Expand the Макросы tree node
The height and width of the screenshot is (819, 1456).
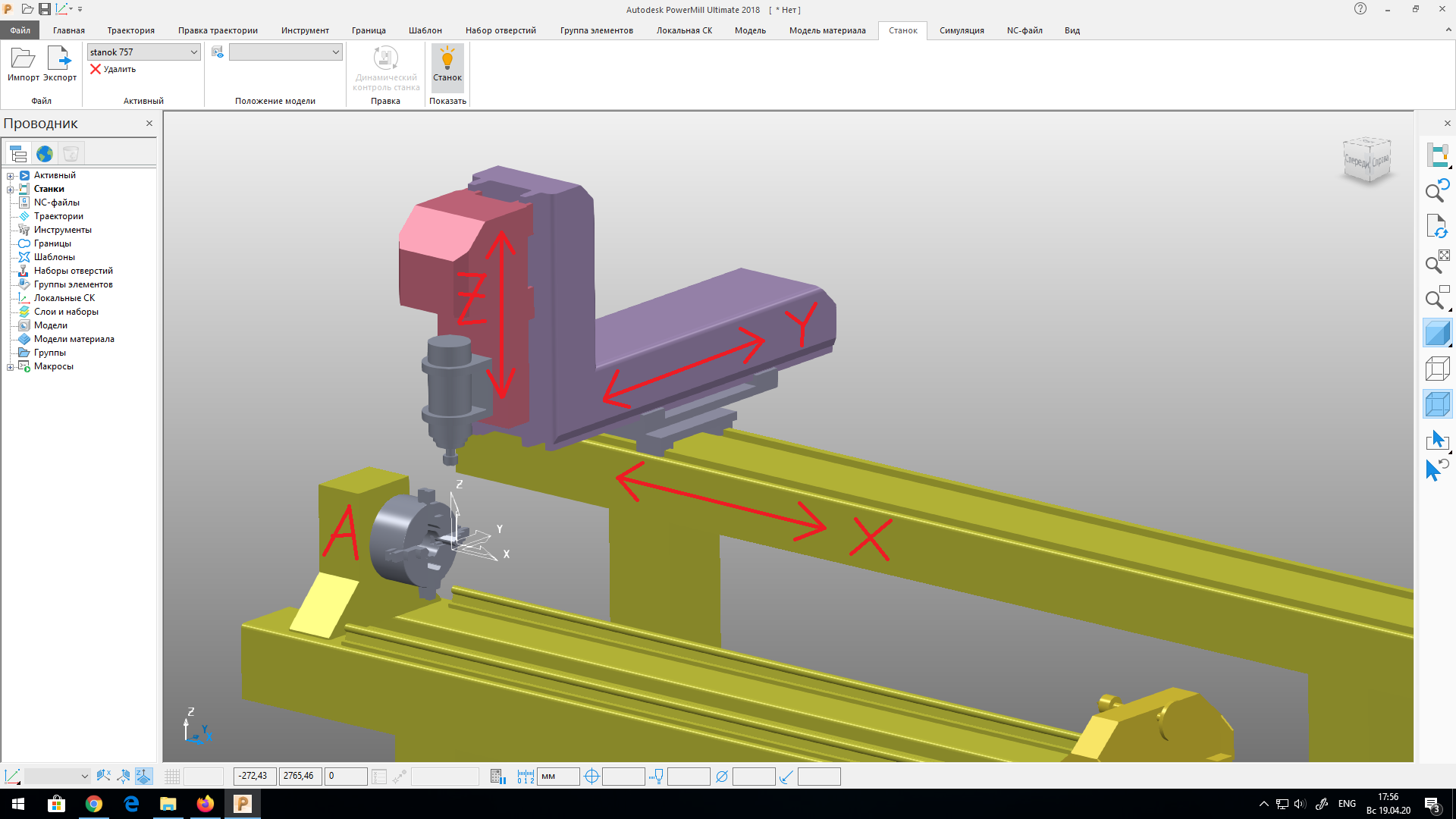[x=10, y=367]
